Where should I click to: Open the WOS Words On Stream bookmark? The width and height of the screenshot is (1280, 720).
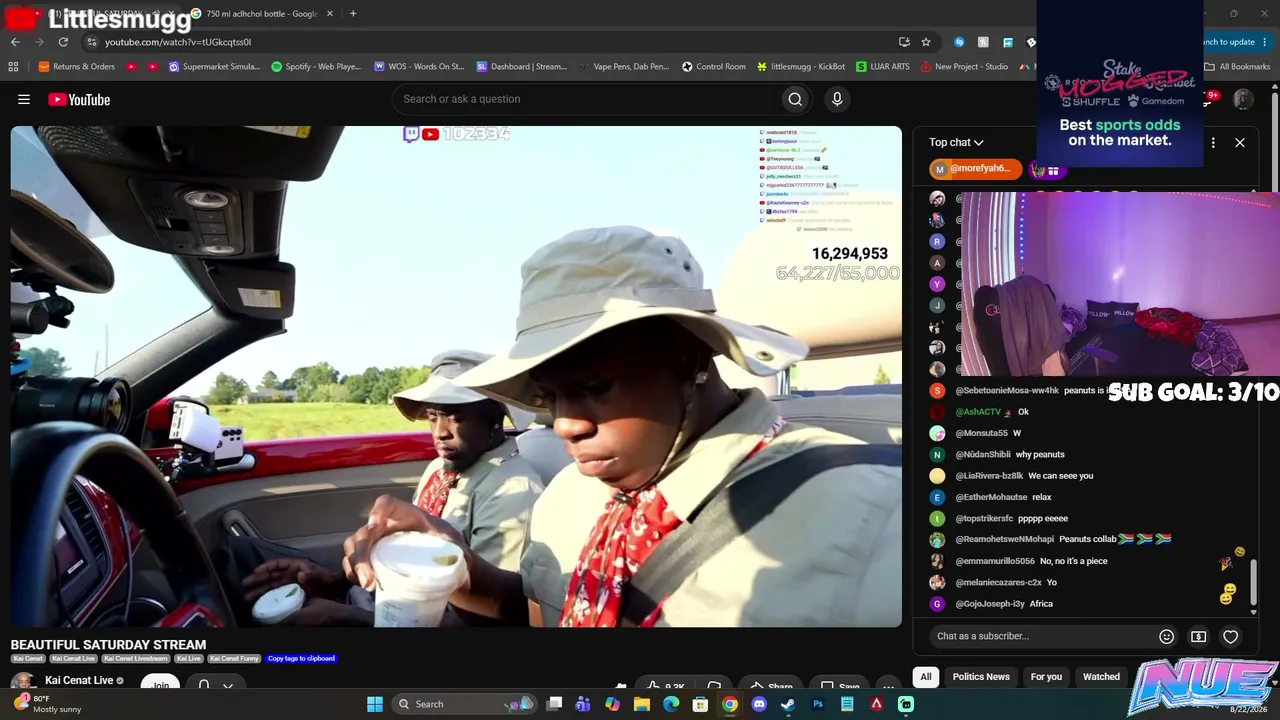[419, 67]
